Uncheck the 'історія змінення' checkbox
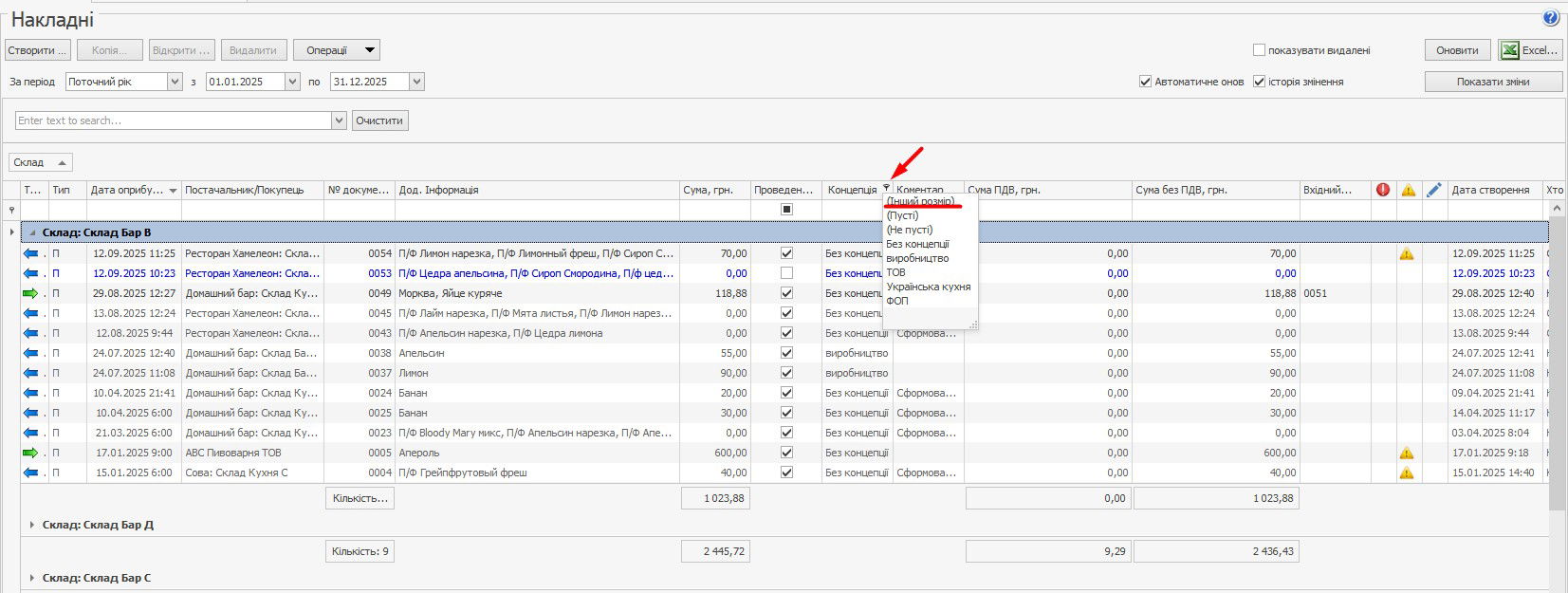This screenshot has width=1568, height=593. [x=1259, y=82]
